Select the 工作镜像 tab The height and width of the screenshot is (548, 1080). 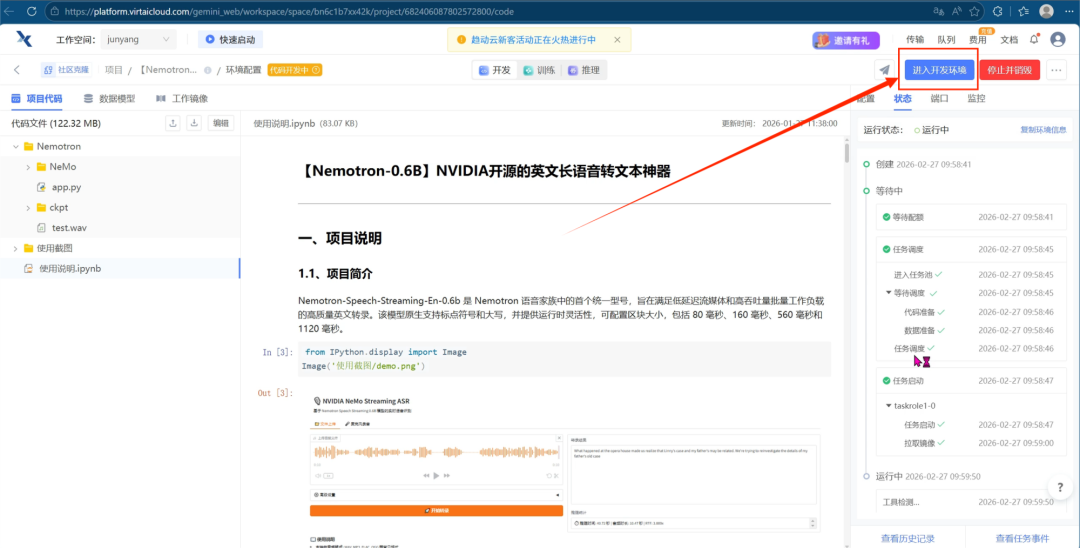[x=182, y=98]
